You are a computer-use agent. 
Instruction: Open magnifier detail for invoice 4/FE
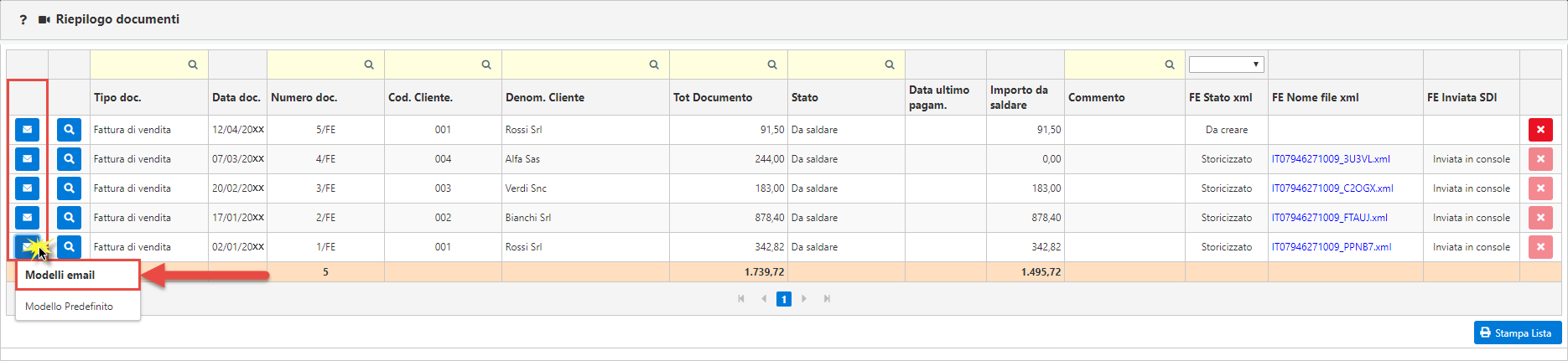click(x=69, y=159)
